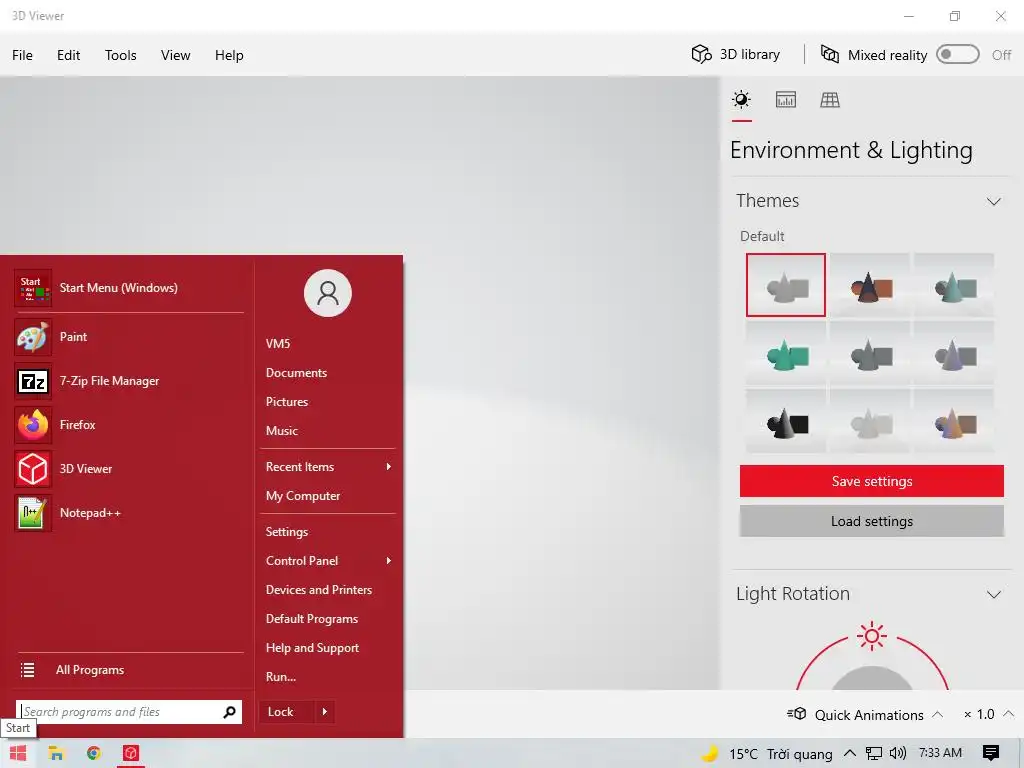
Task: Select the default gray theme thumbnail
Action: [x=786, y=285]
